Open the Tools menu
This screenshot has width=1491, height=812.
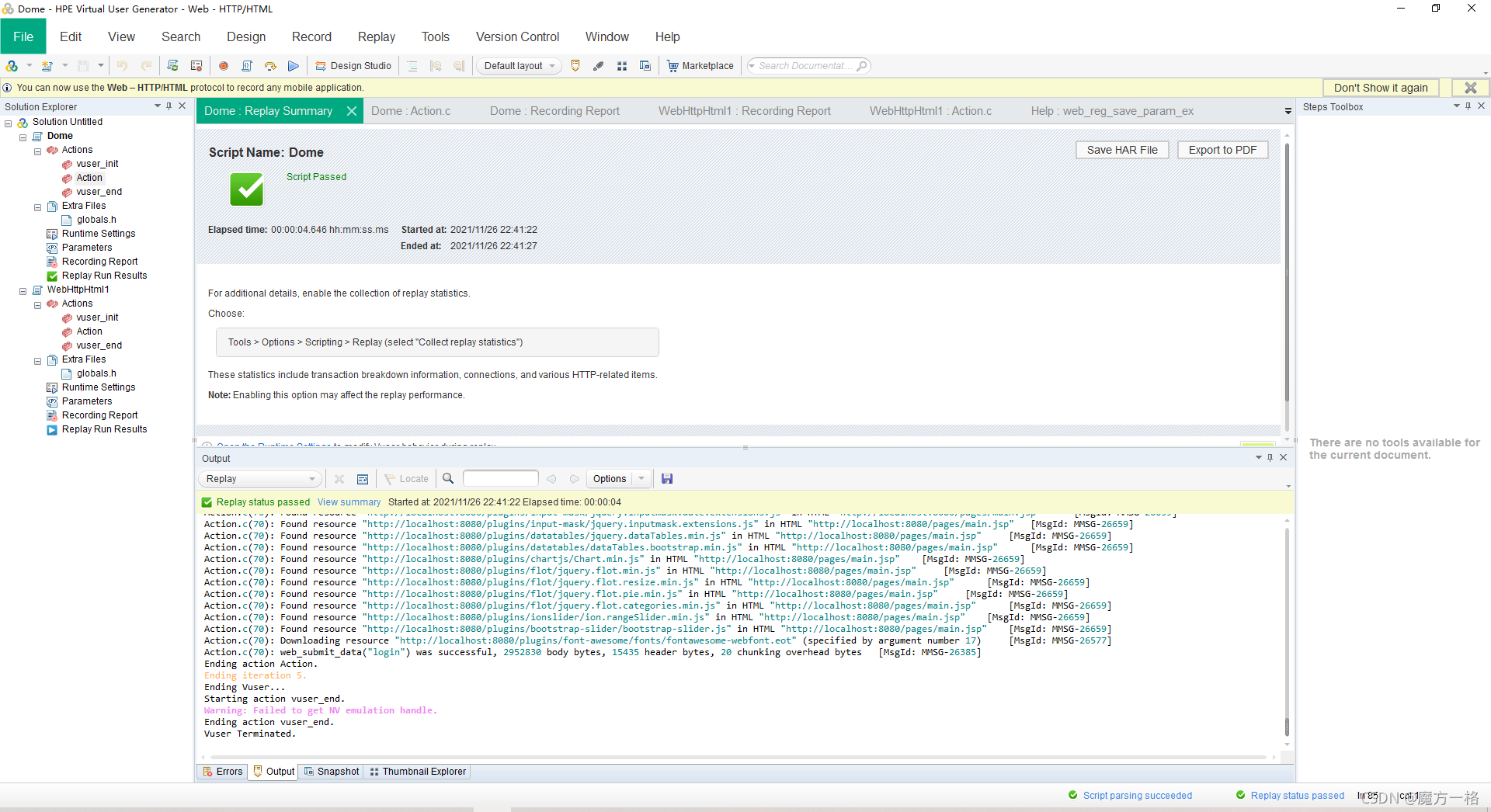[436, 36]
